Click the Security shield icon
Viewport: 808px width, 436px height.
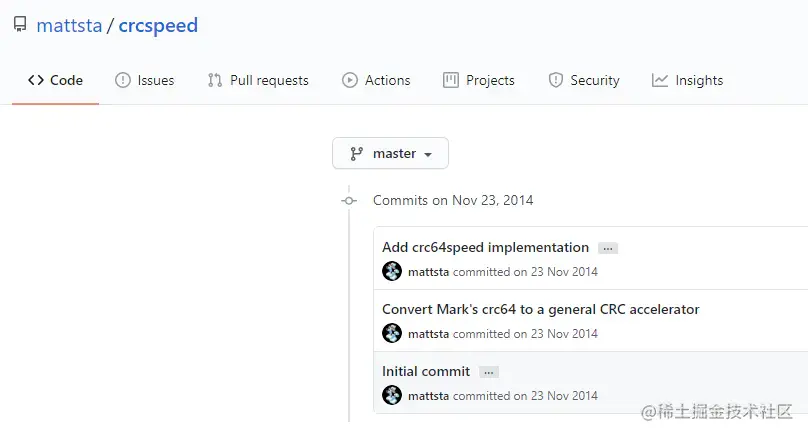[x=556, y=80]
